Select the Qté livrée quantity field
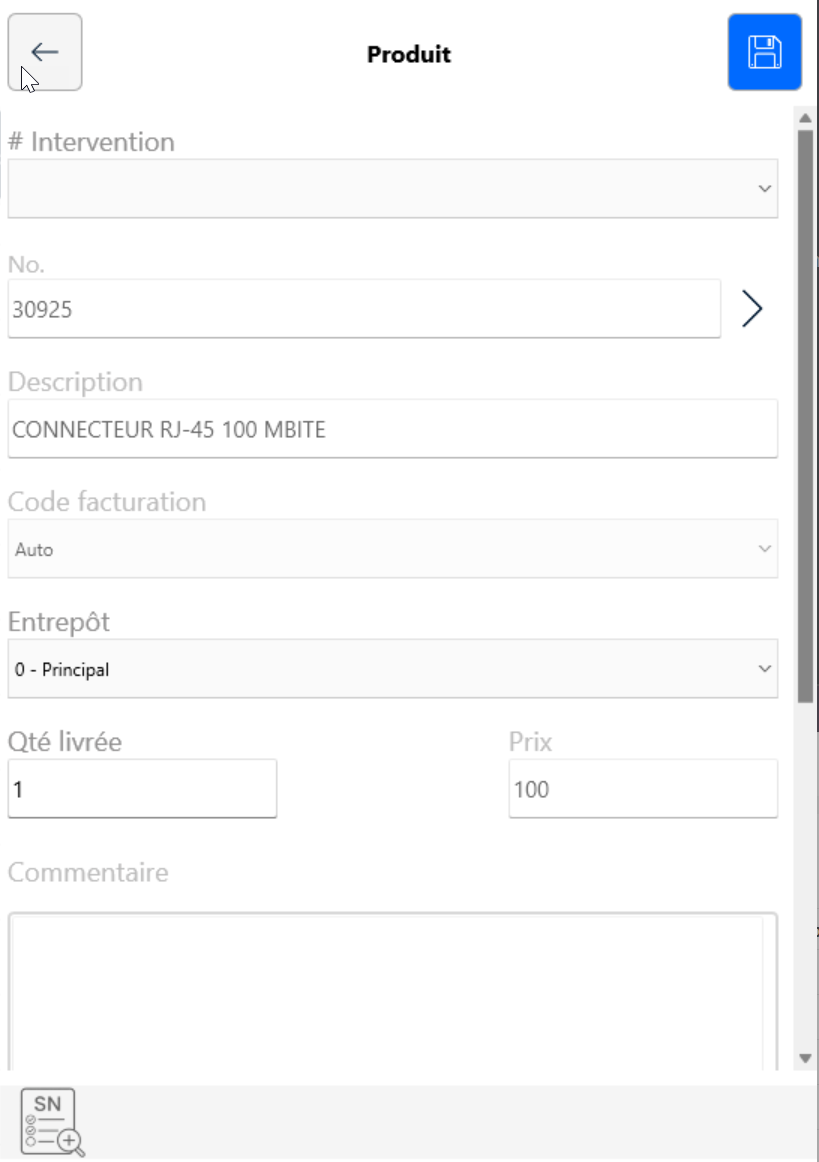Image resolution: width=819 pixels, height=1162 pixels. [x=142, y=789]
